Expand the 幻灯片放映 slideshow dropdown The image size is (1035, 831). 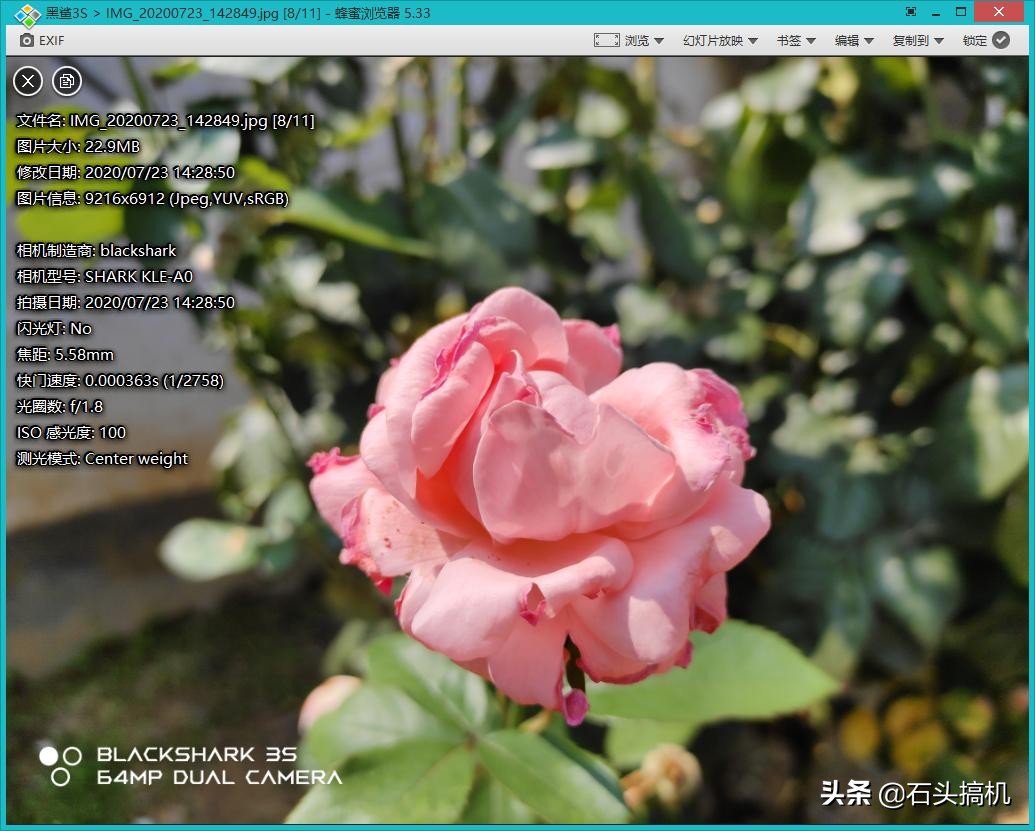click(x=755, y=41)
